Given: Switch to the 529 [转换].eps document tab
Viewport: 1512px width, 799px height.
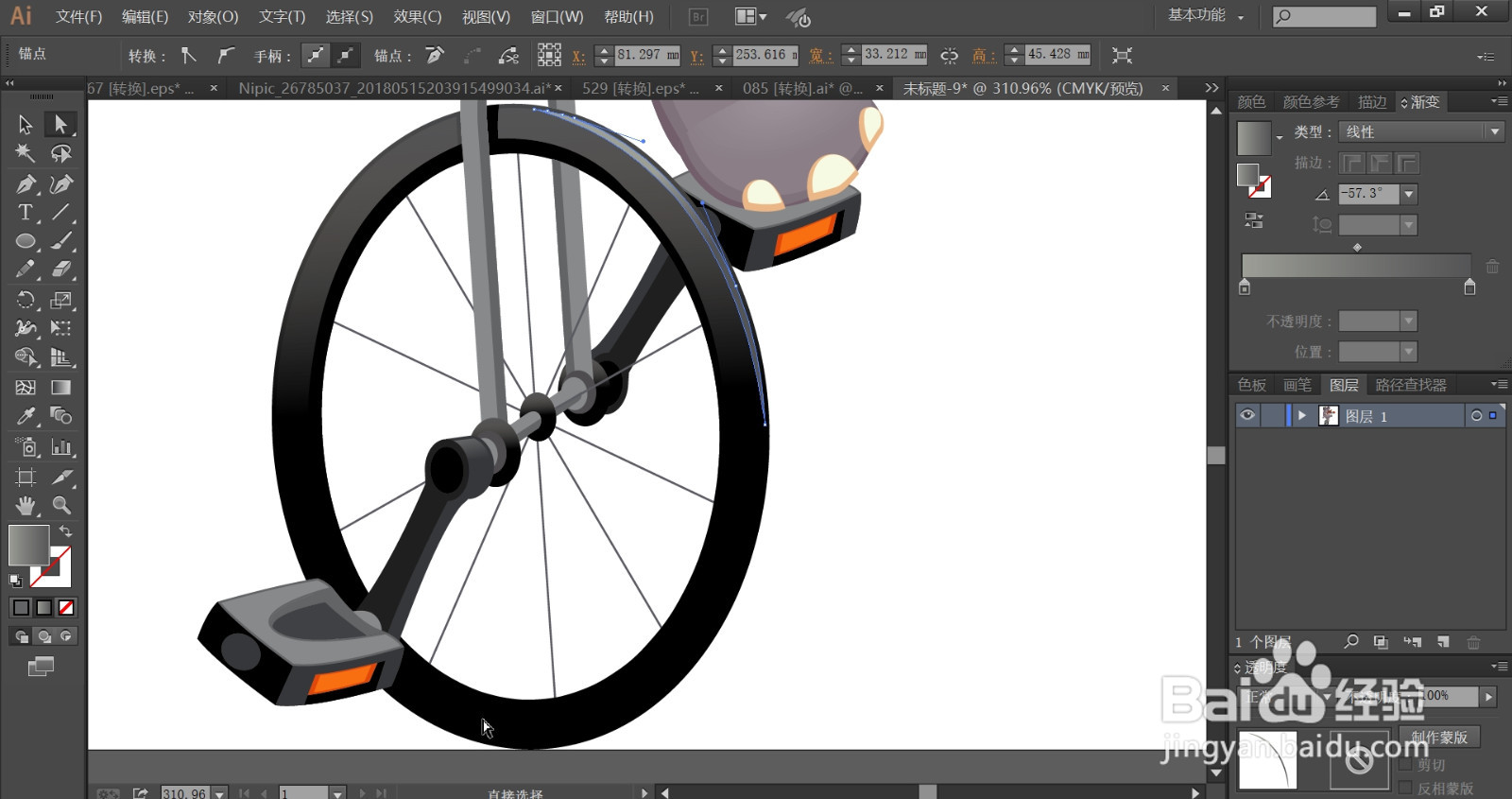Looking at the screenshot, I should 641,88.
